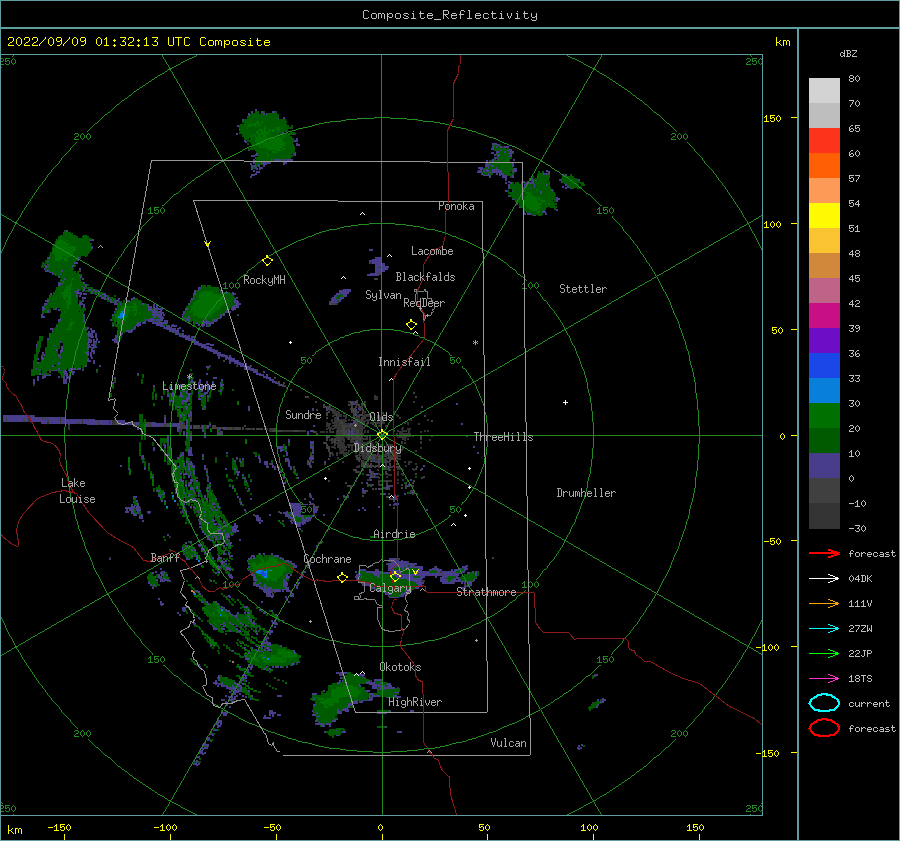
Task: Click the cyan current ellipse icon
Action: (x=824, y=703)
